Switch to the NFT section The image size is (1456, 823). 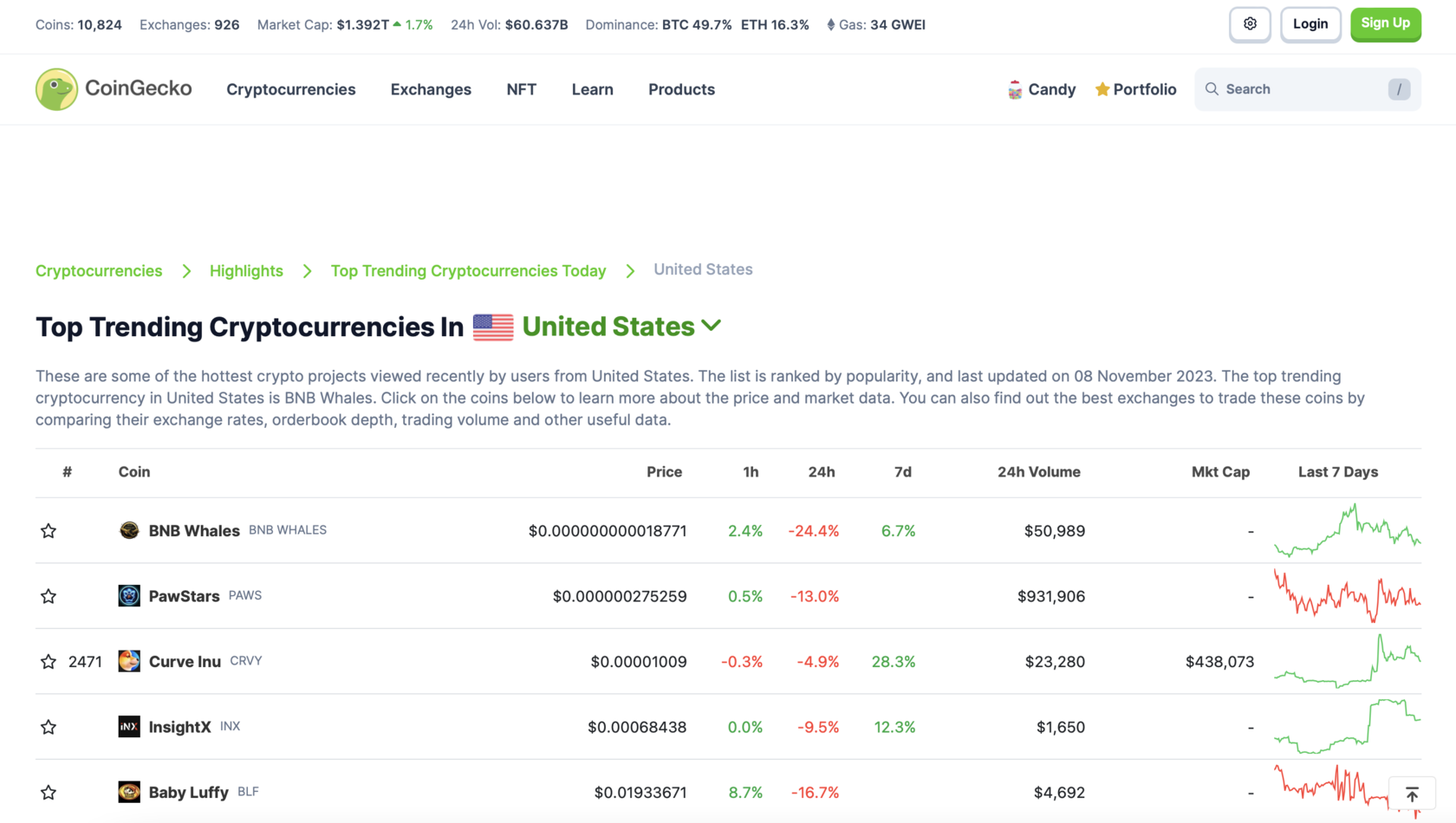coord(521,89)
